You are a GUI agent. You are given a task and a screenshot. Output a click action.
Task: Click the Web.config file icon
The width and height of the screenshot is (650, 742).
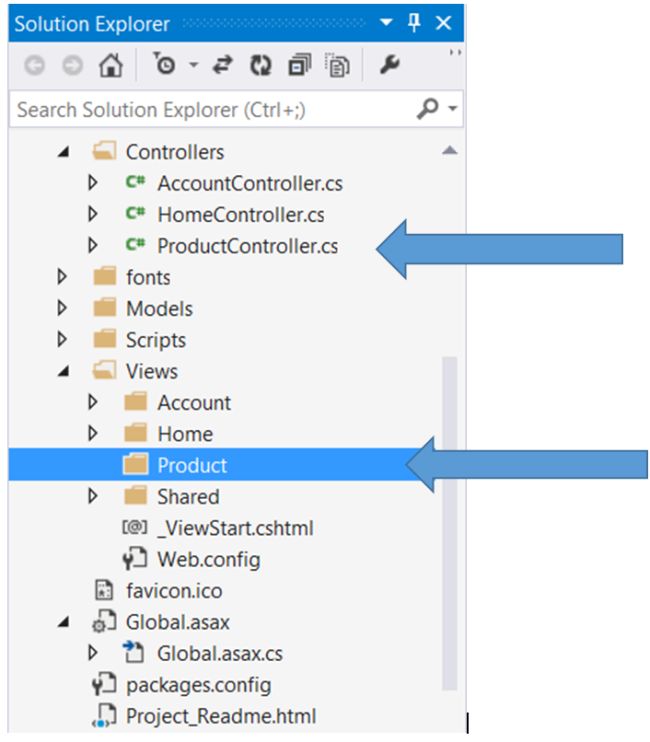click(135, 558)
